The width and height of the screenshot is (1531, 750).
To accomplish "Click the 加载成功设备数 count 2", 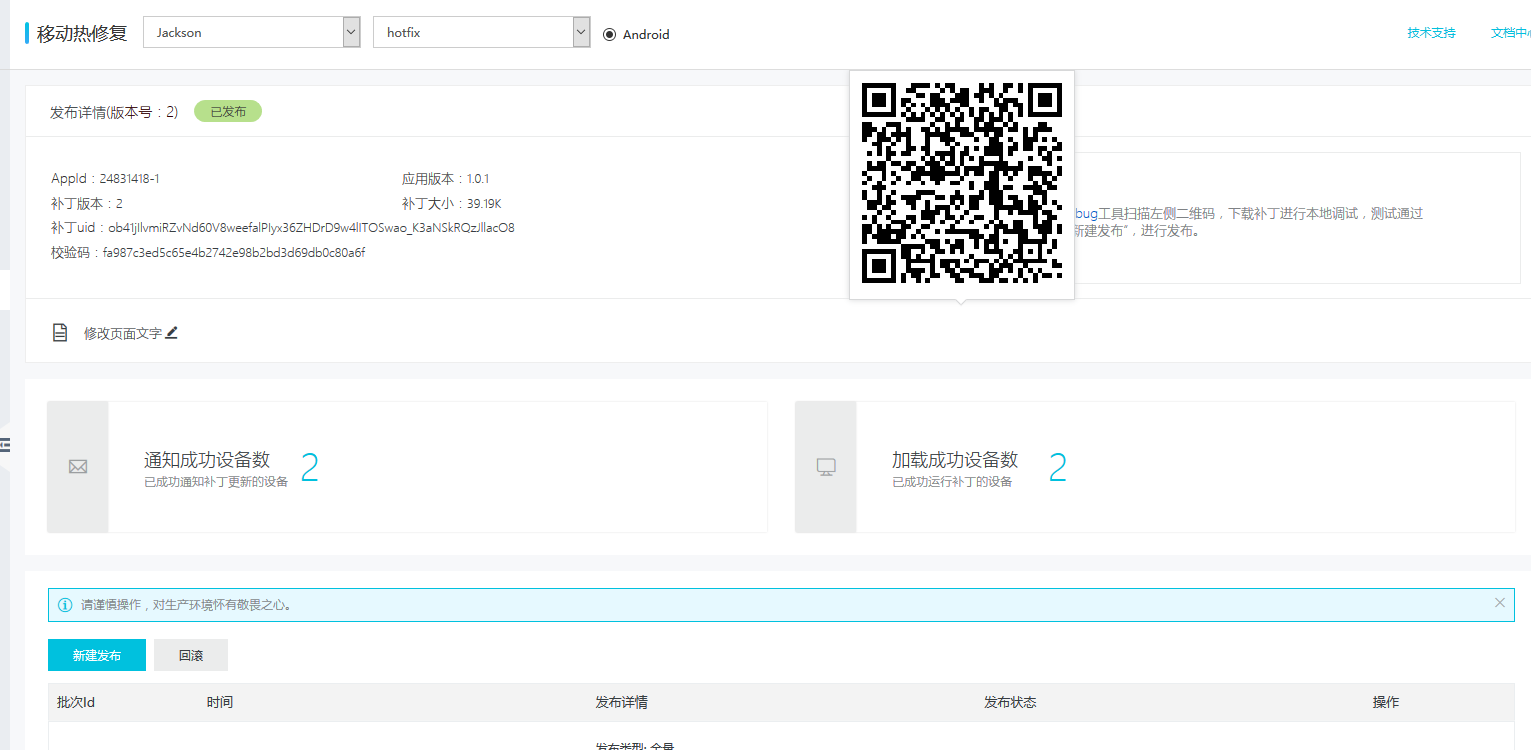I will click(x=1057, y=468).
